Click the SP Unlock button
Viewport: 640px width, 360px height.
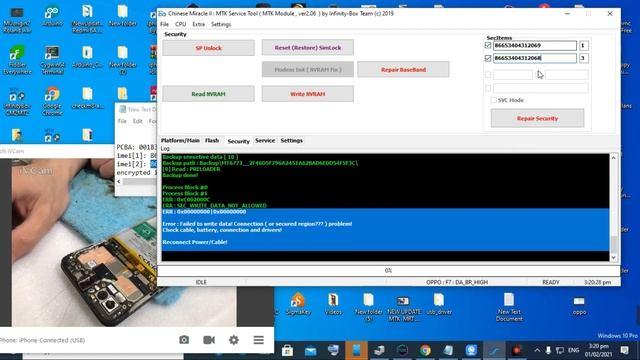click(x=209, y=48)
